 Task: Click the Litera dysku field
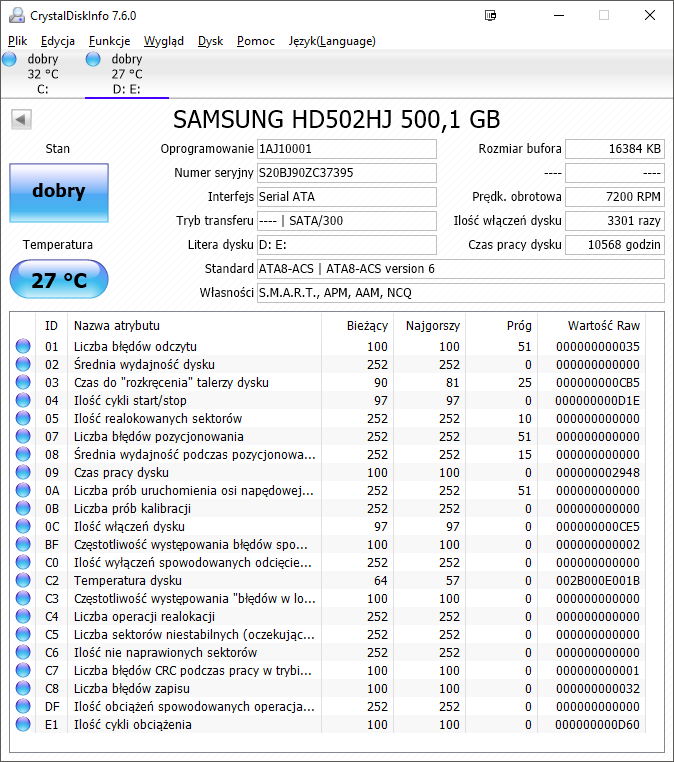tap(346, 244)
